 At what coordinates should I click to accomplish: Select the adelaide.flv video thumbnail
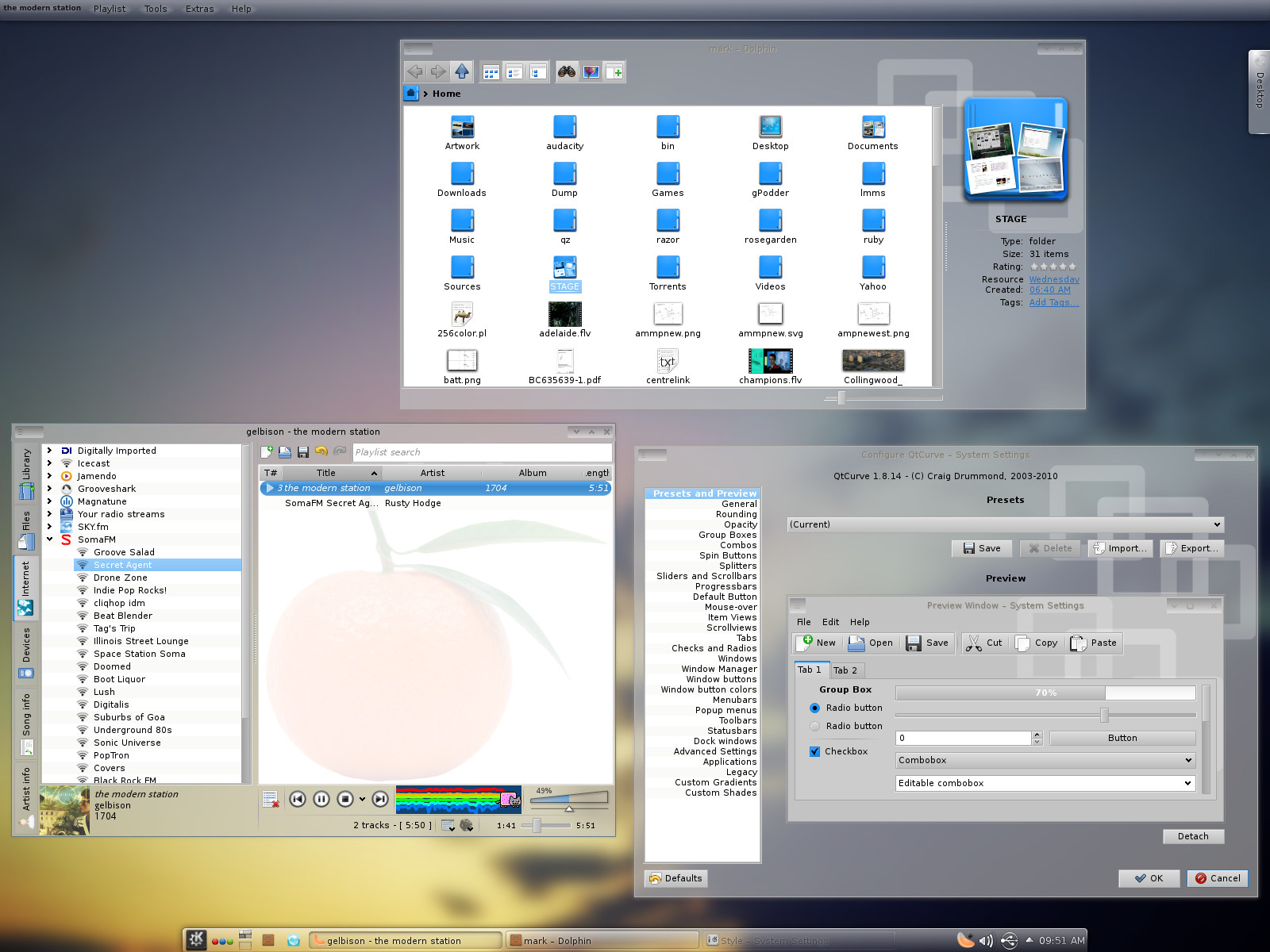[x=565, y=313]
